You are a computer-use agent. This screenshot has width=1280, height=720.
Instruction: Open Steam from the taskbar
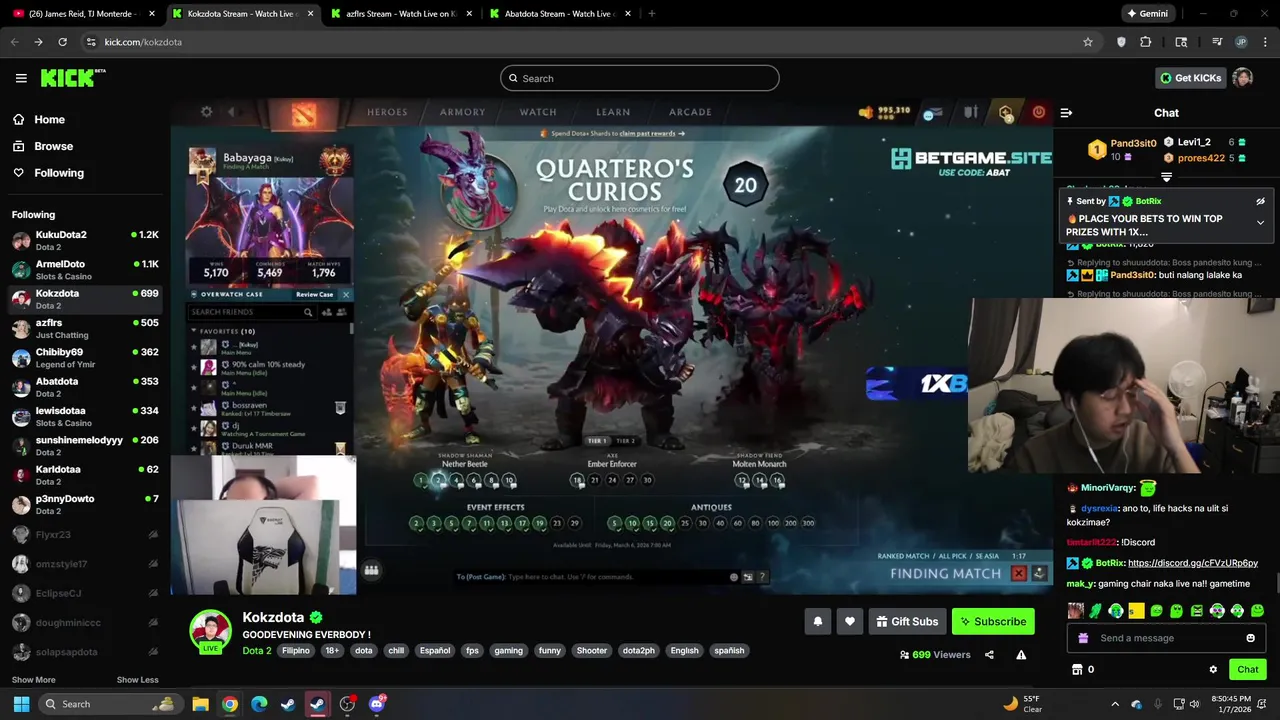pos(288,704)
